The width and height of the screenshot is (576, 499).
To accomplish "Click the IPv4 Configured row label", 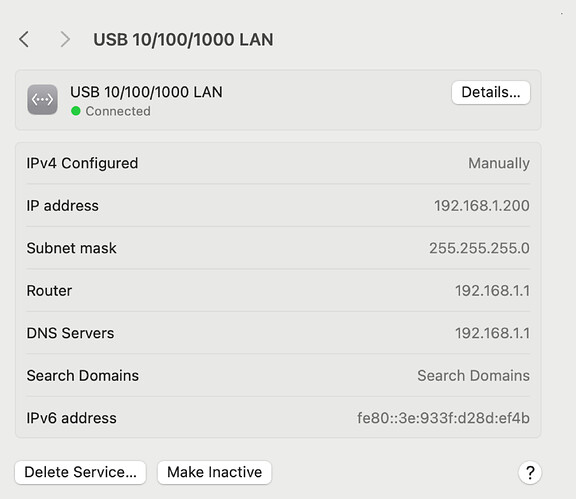I will pos(82,163).
